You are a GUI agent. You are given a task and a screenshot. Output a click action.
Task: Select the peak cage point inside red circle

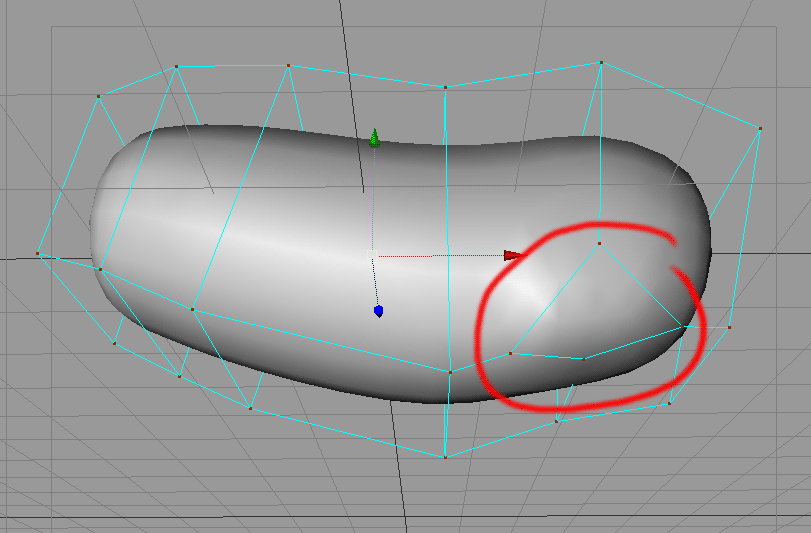[599, 243]
